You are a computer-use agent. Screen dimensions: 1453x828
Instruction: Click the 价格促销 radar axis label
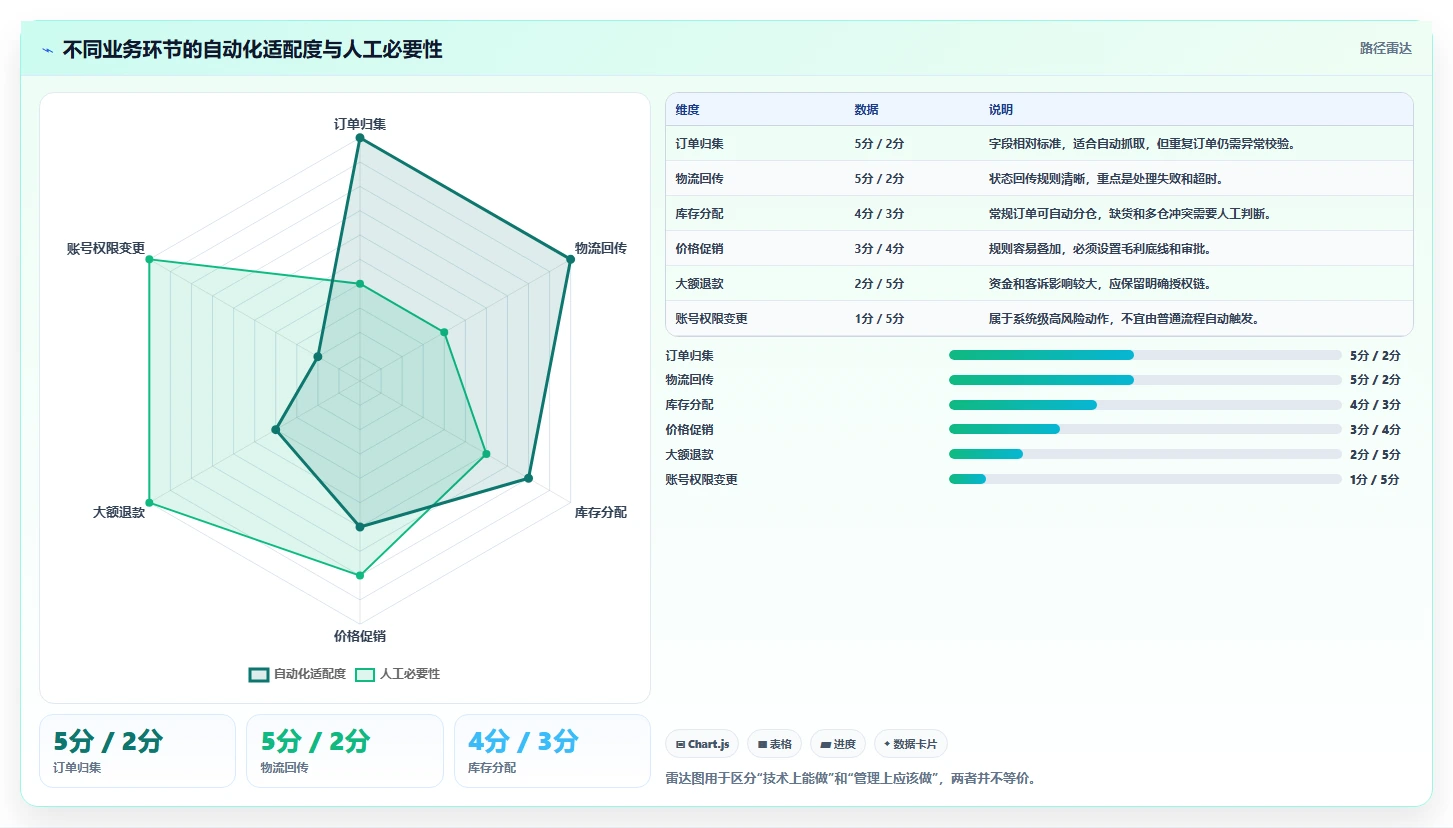(360, 636)
